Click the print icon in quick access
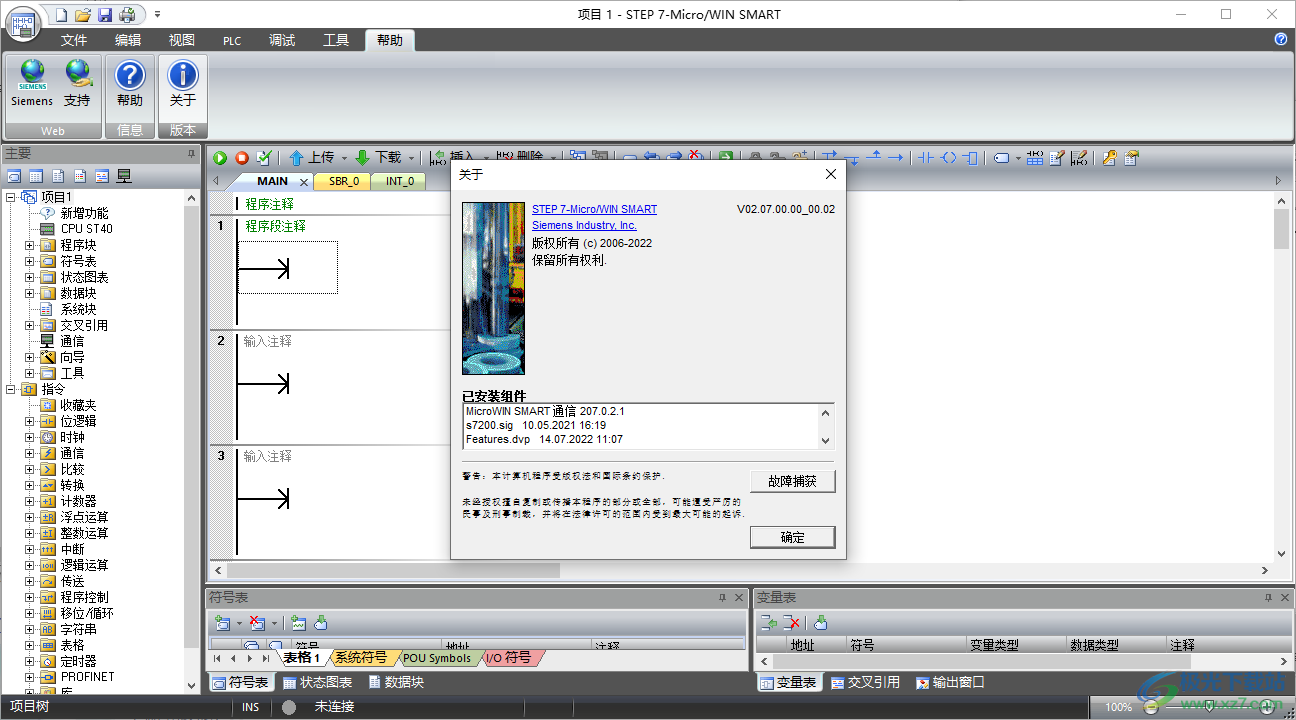Viewport: 1296px width, 720px height. (x=127, y=14)
